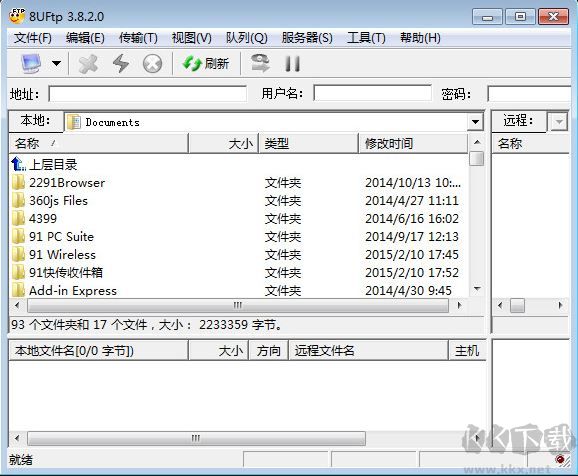This screenshot has width=578, height=476.
Task: Open the 队列(Q) menu
Action: coord(247,38)
